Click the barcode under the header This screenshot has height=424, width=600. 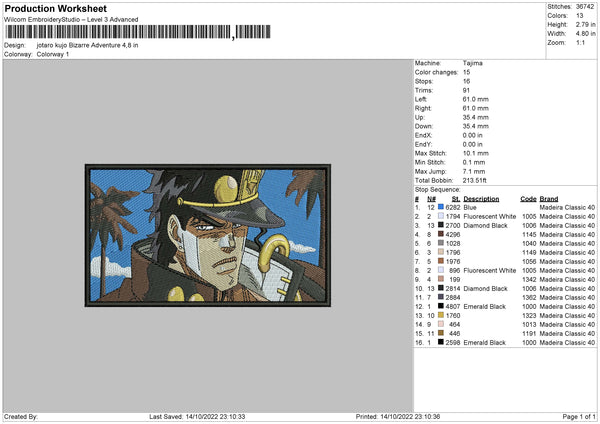tap(138, 32)
